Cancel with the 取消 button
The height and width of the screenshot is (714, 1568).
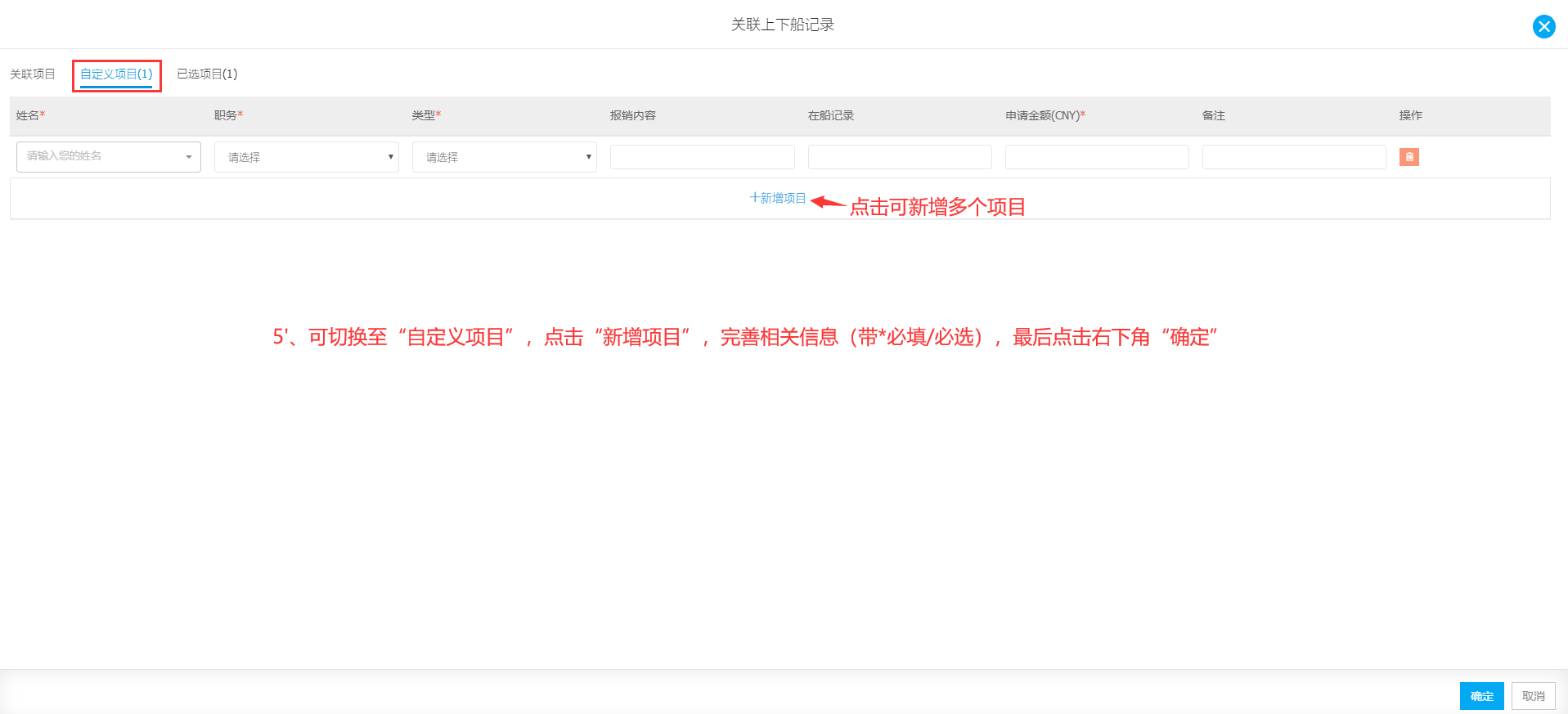pos(1533,696)
